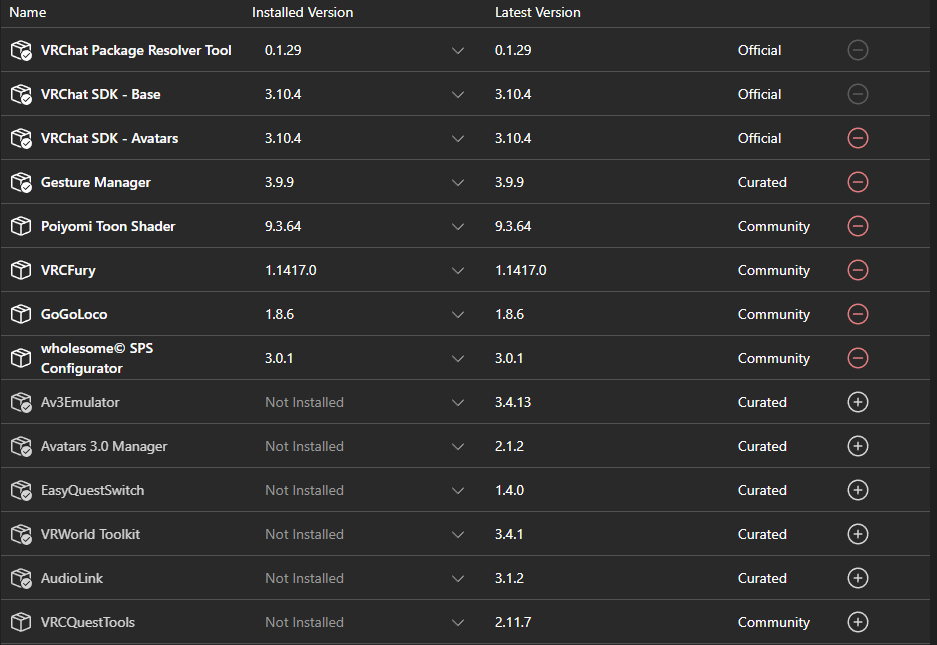The image size is (937, 645).
Task: Add the AudioLink package
Action: point(858,578)
